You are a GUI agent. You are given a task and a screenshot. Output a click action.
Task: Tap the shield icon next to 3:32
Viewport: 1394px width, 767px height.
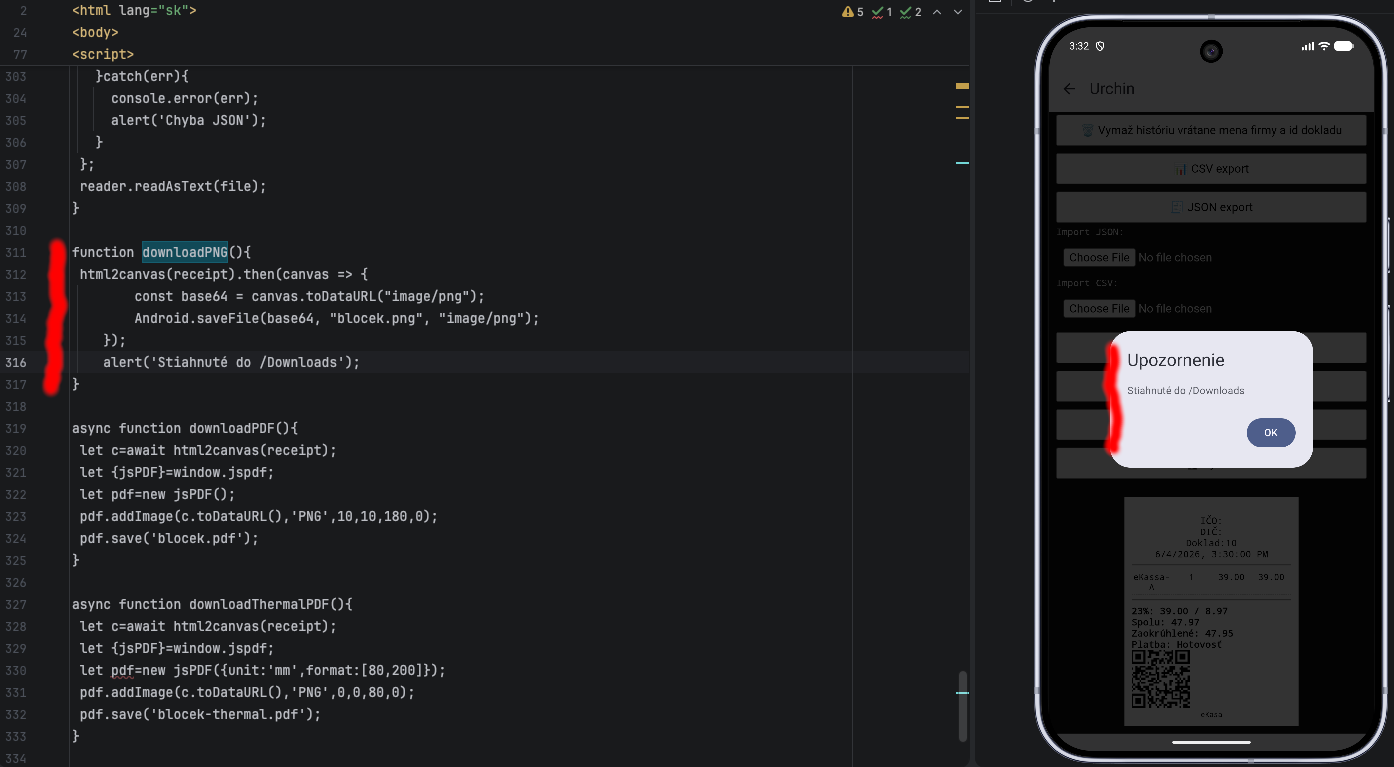(x=1100, y=46)
